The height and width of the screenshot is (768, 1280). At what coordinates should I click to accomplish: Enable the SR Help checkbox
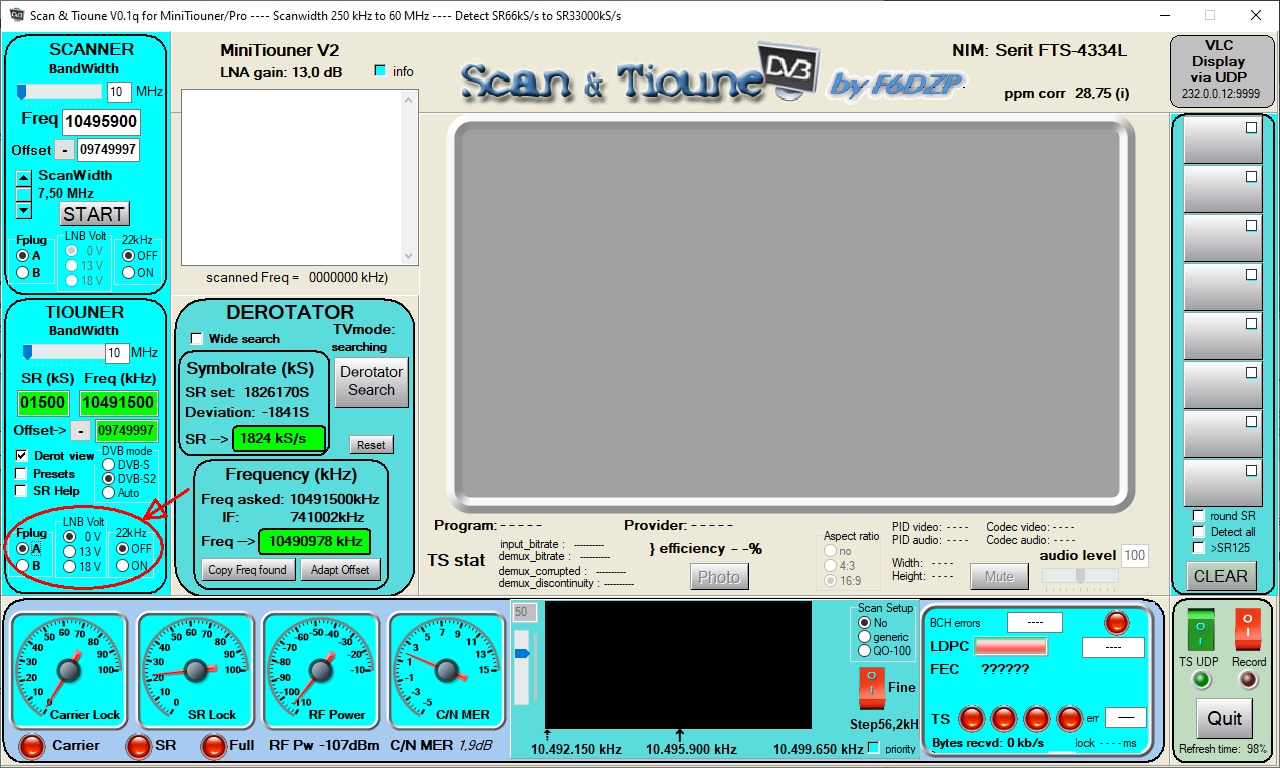(21, 490)
